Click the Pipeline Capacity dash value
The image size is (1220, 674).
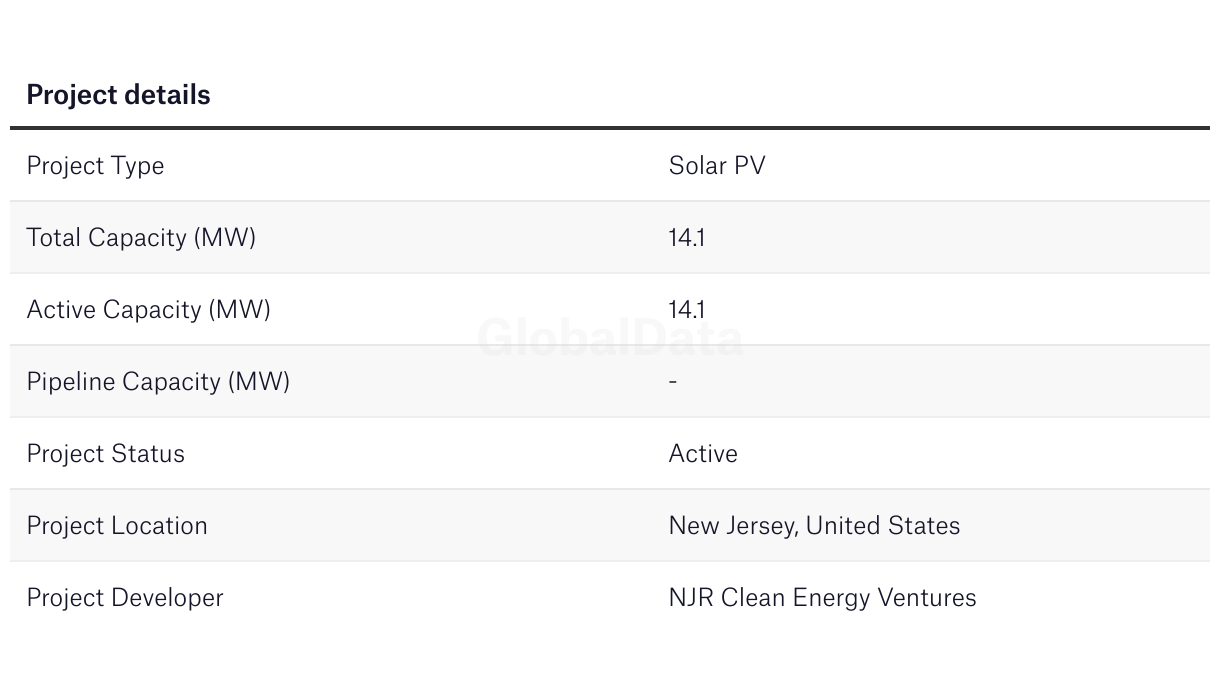click(673, 382)
